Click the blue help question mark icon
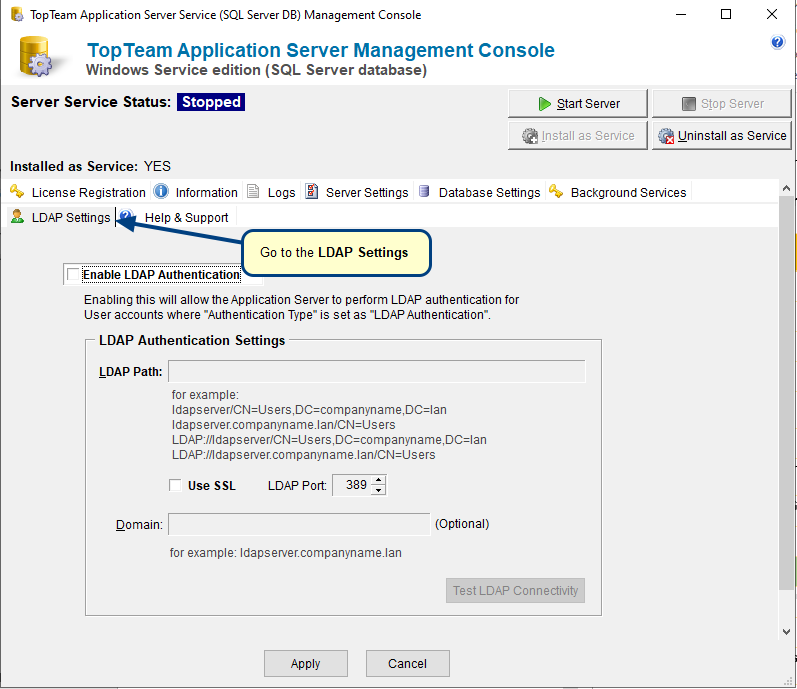The width and height of the screenshot is (797, 689). tap(777, 42)
